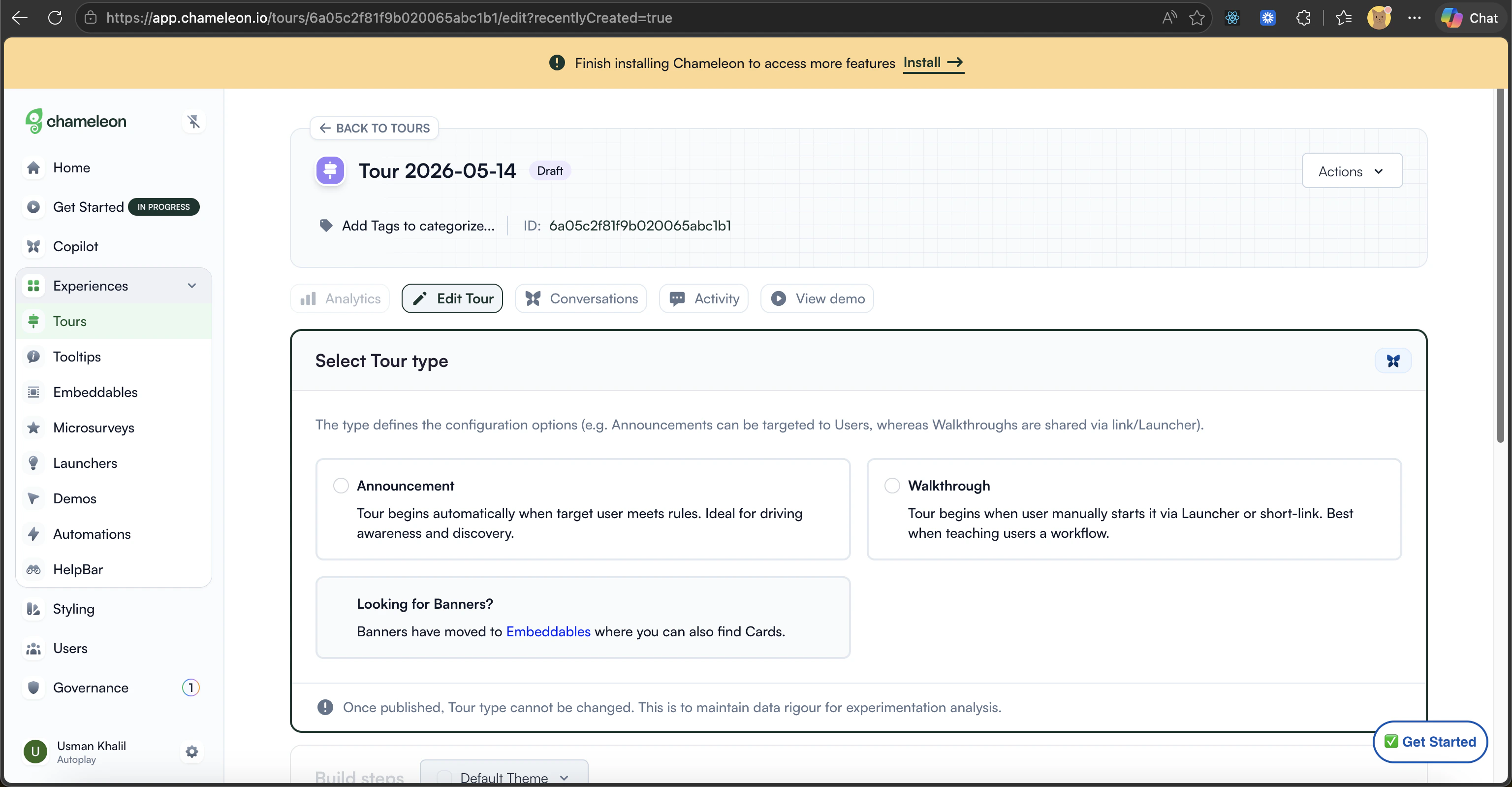Click the tag icon beside Add Tags

[x=326, y=226]
